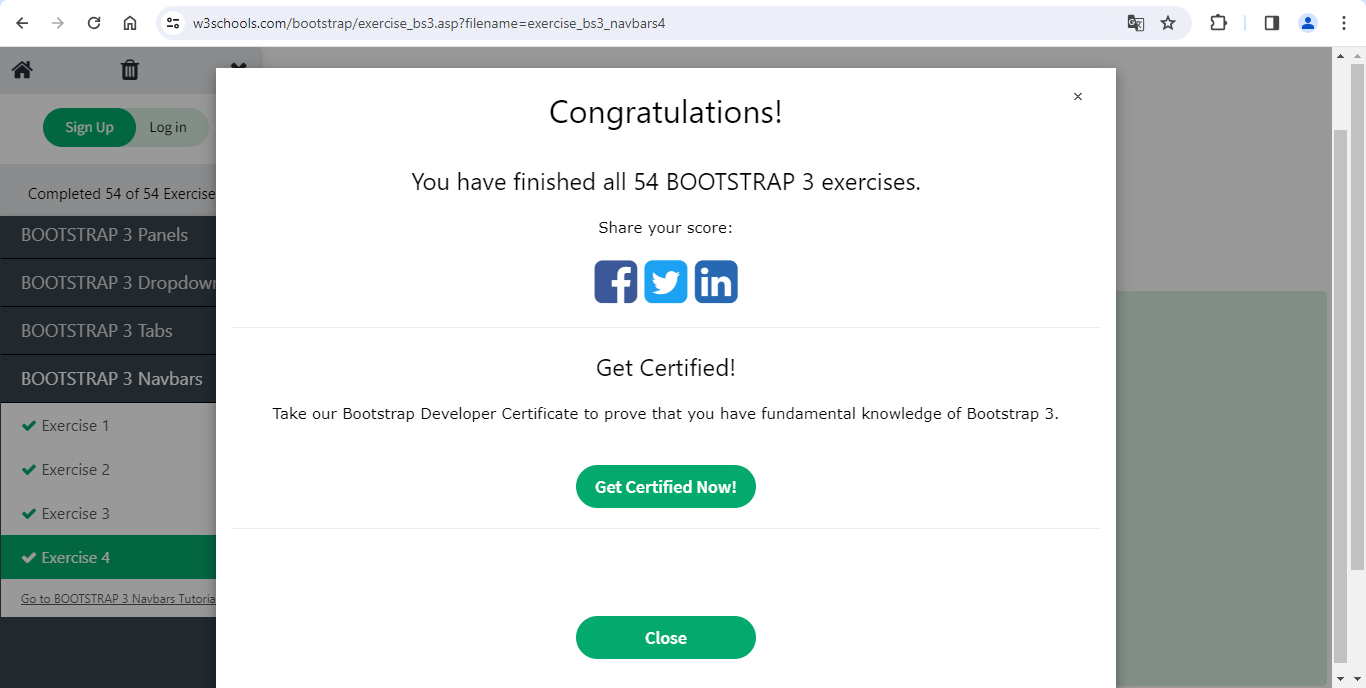Click the home icon in sidebar
1366x688 pixels.
tap(22, 70)
